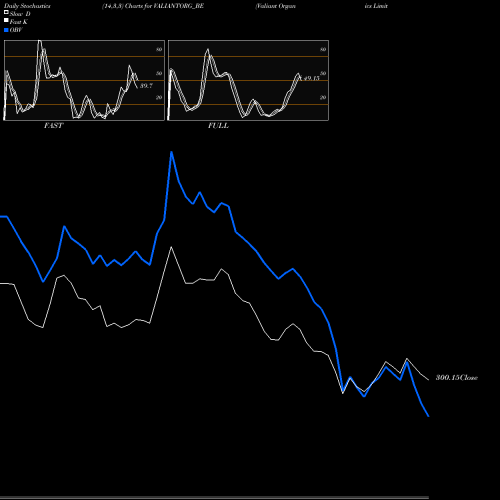Screen dimensions: 500x500
Task: Open the FULL stochastic chart panel
Action: point(248,80)
